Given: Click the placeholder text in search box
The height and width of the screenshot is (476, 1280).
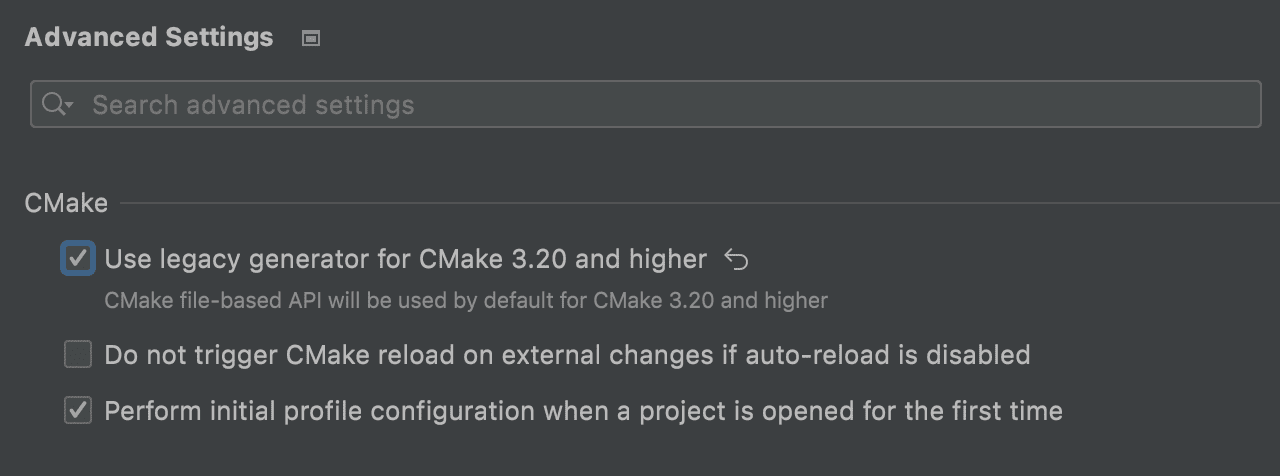Looking at the screenshot, I should [x=253, y=105].
